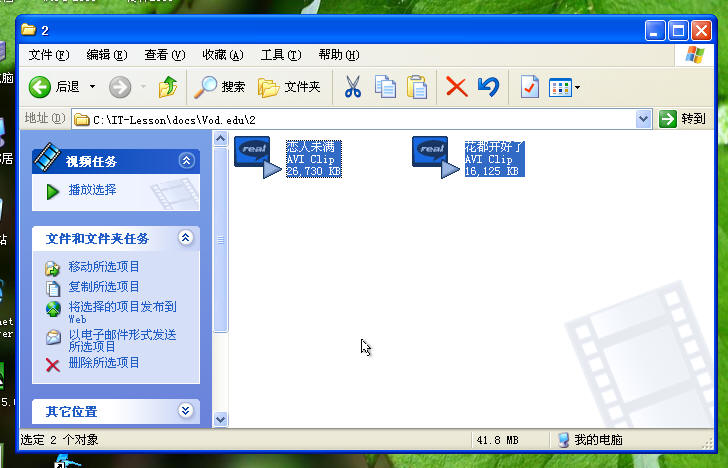Viewport: 728px width, 468px height.
Task: Open the Views dropdown button
Action: click(x=565, y=88)
